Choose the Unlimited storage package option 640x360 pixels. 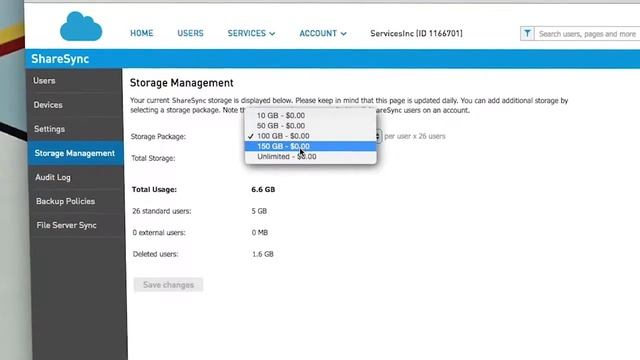click(x=310, y=156)
